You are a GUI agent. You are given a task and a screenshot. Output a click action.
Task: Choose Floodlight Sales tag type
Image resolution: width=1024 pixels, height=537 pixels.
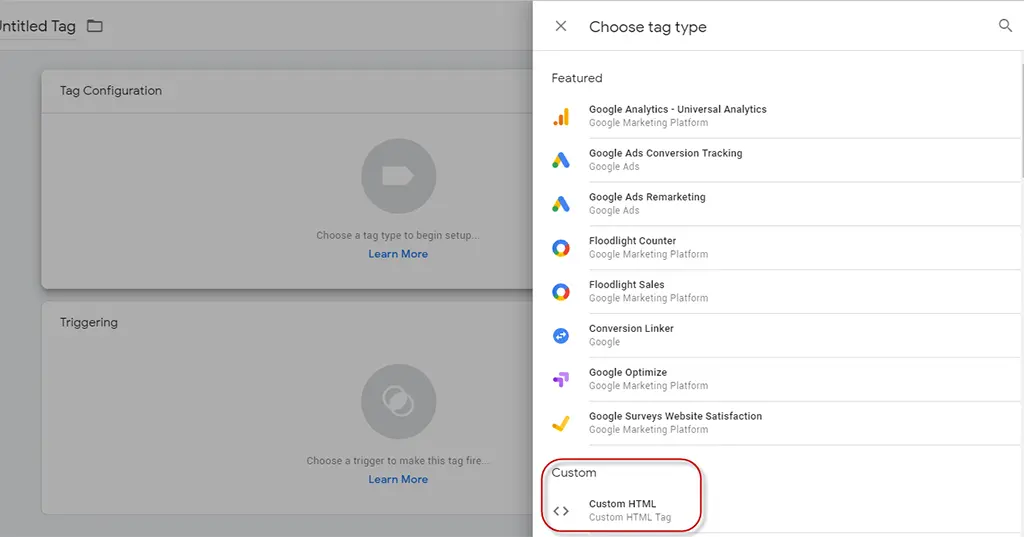pyautogui.click(x=786, y=291)
